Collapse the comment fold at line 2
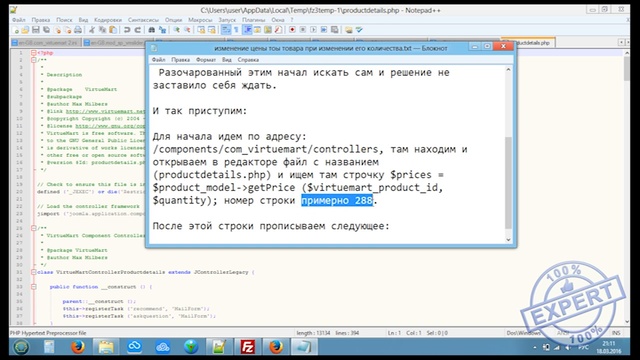 pyautogui.click(x=34, y=60)
